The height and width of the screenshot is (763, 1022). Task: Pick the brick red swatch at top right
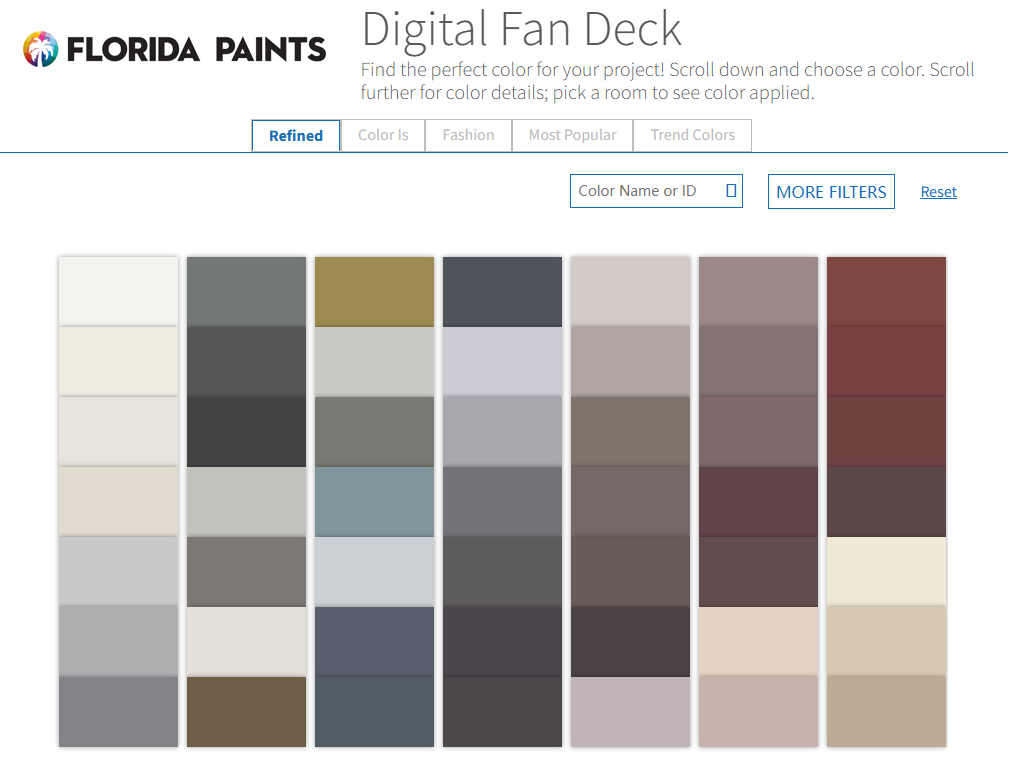pyautogui.click(x=886, y=291)
